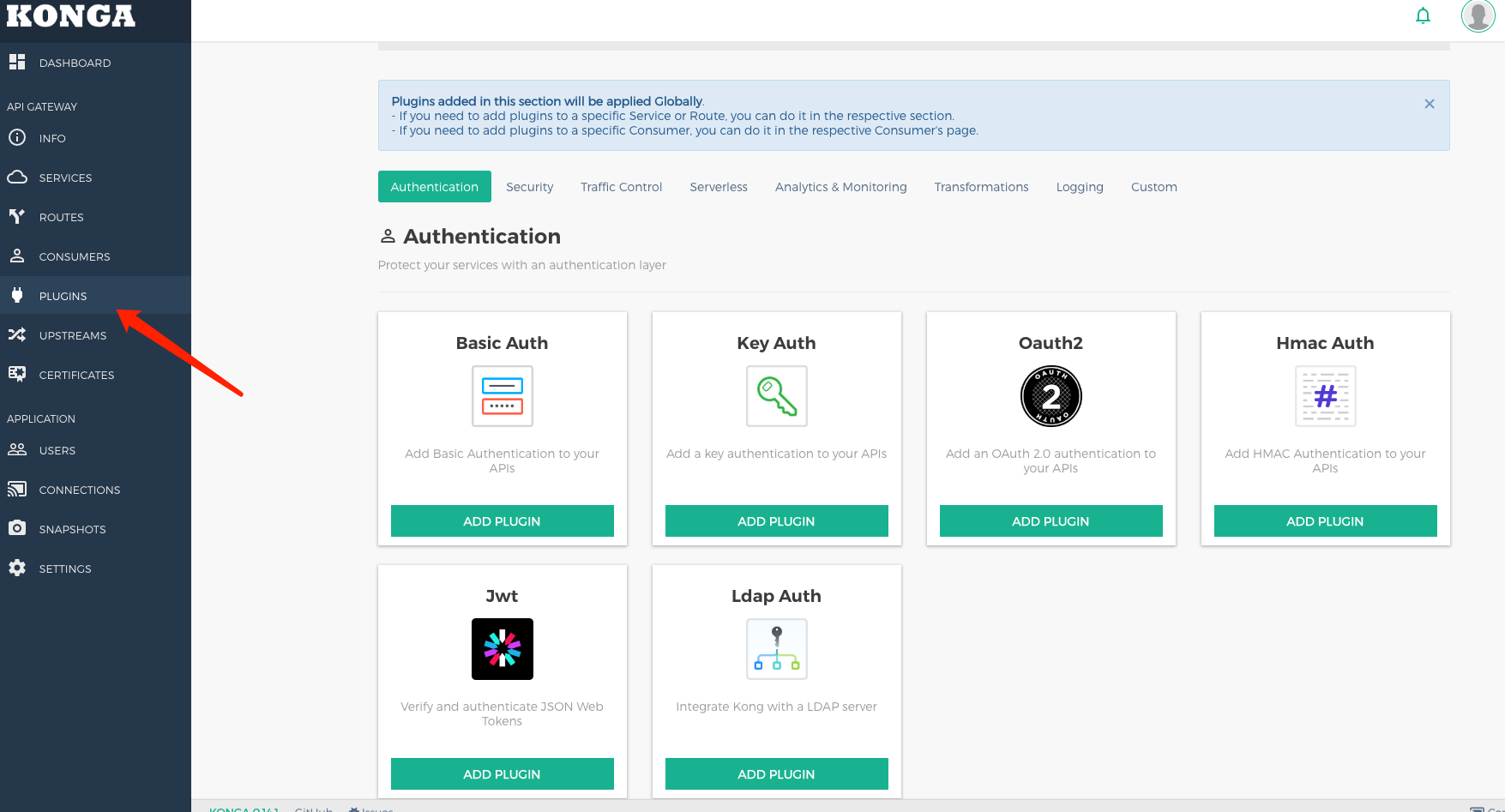The image size is (1505, 812).
Task: Add the Oauth2 plugin
Action: pyautogui.click(x=1050, y=521)
